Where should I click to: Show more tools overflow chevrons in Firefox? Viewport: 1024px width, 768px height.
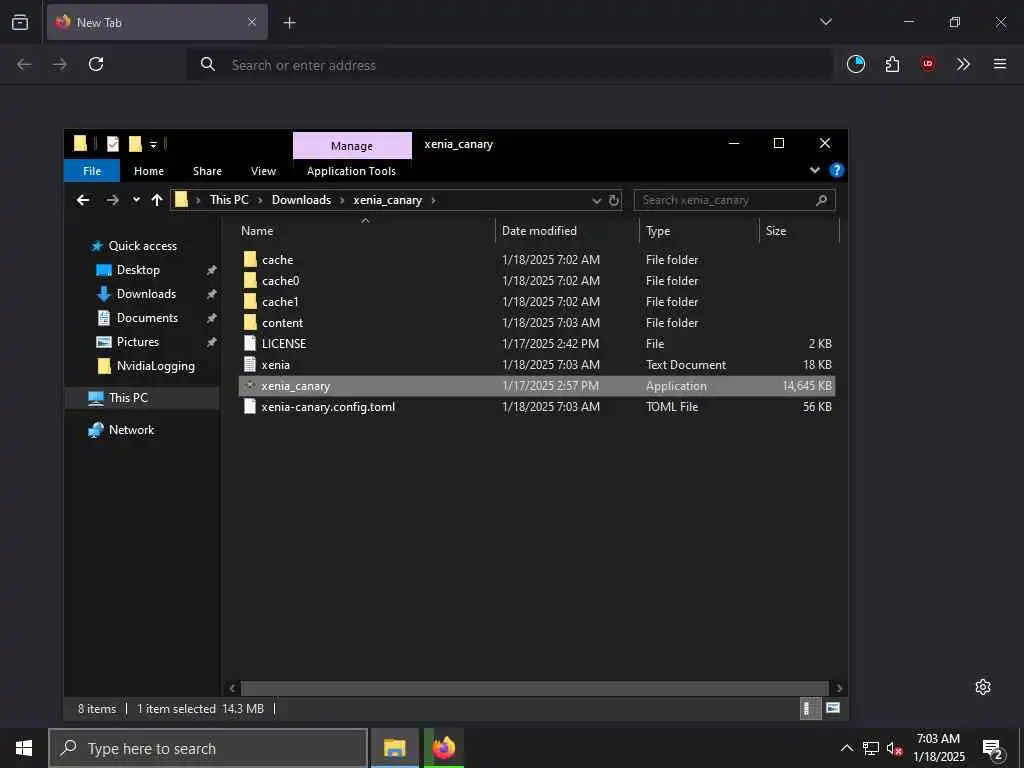963,64
